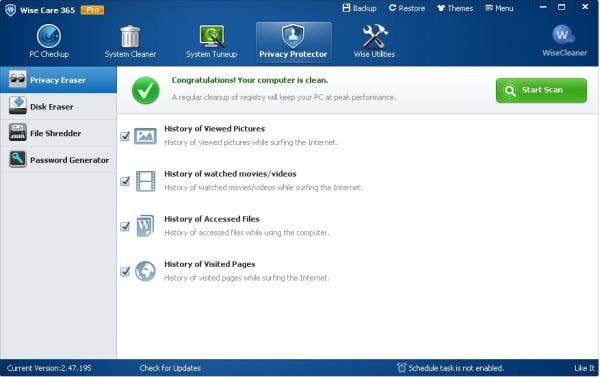The height and width of the screenshot is (377, 600).
Task: Minimize the Wise Care 365 window
Action: pyautogui.click(x=543, y=7)
